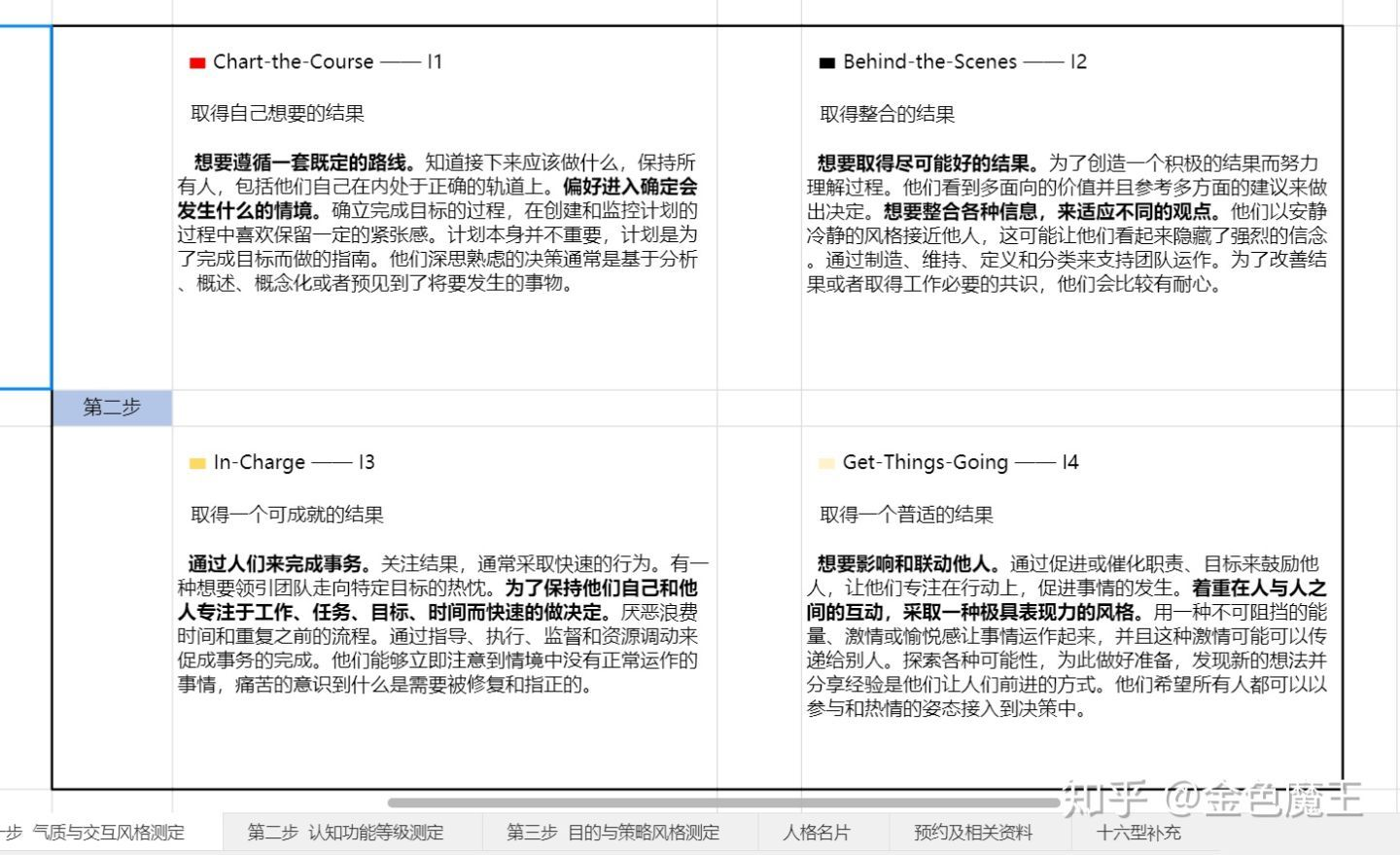Open the 预约及相关资料 sheet tab
The image size is (1400, 855).
[x=973, y=833]
